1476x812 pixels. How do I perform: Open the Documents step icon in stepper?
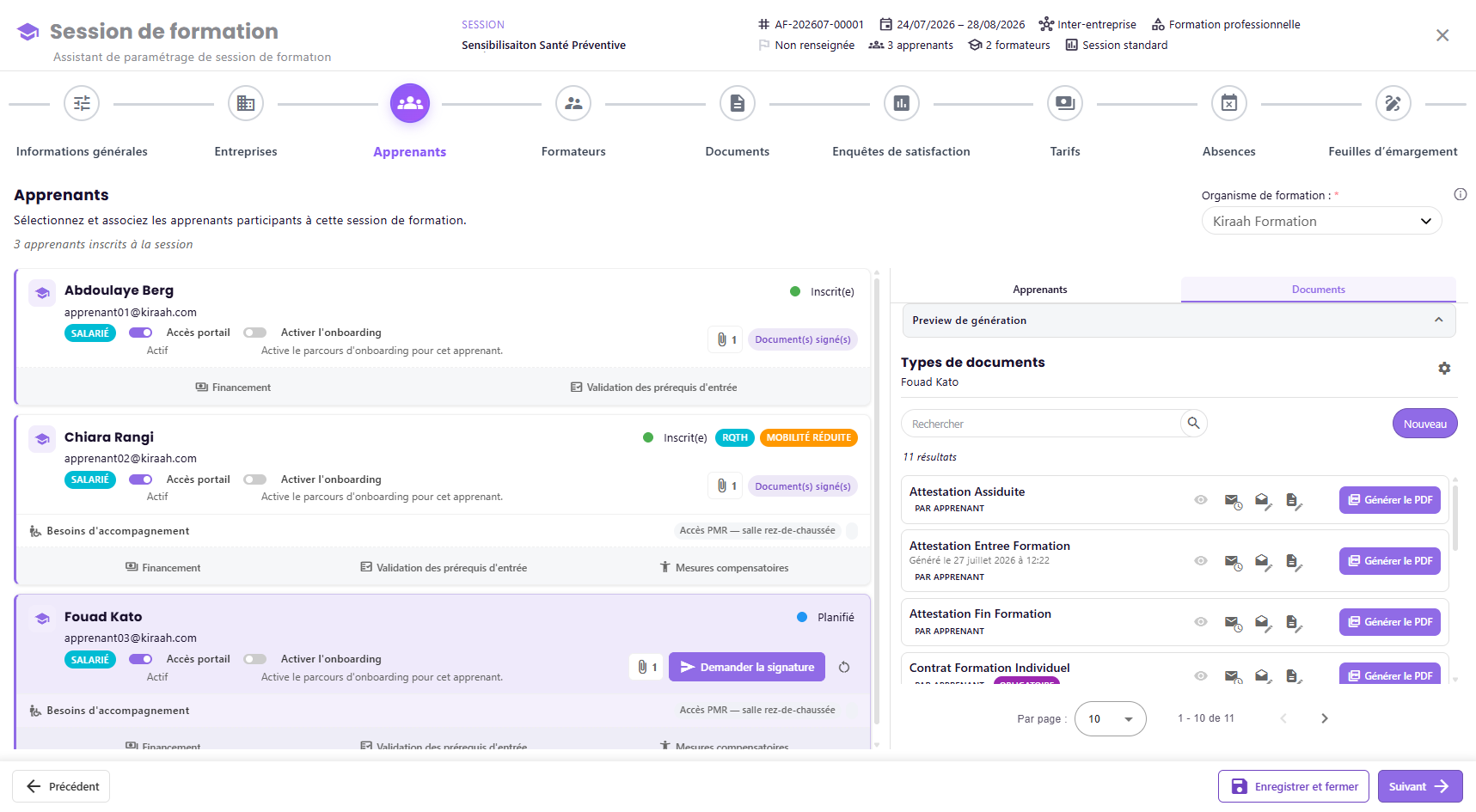tap(738, 103)
